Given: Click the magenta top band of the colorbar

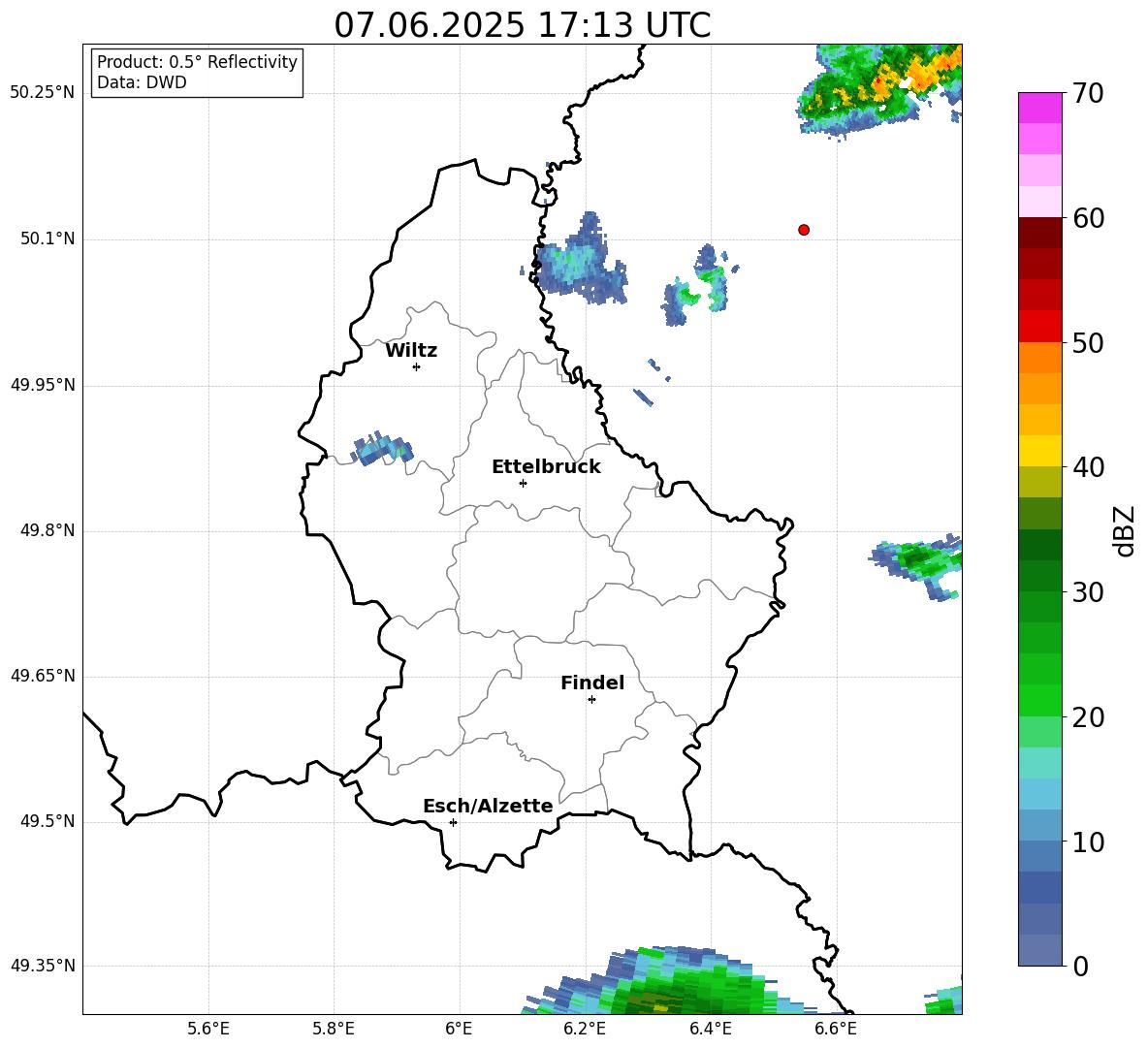Looking at the screenshot, I should [x=1040, y=108].
